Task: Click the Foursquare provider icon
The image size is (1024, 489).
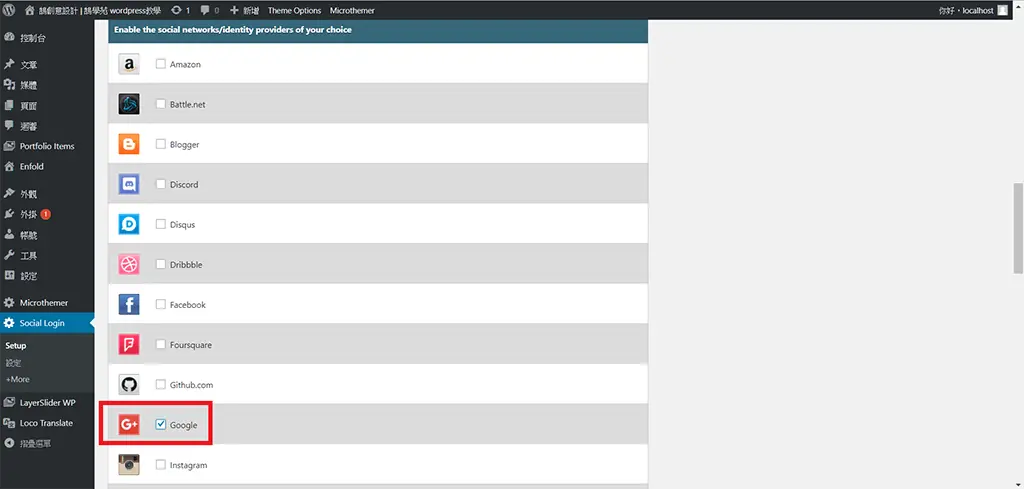Action: (129, 344)
